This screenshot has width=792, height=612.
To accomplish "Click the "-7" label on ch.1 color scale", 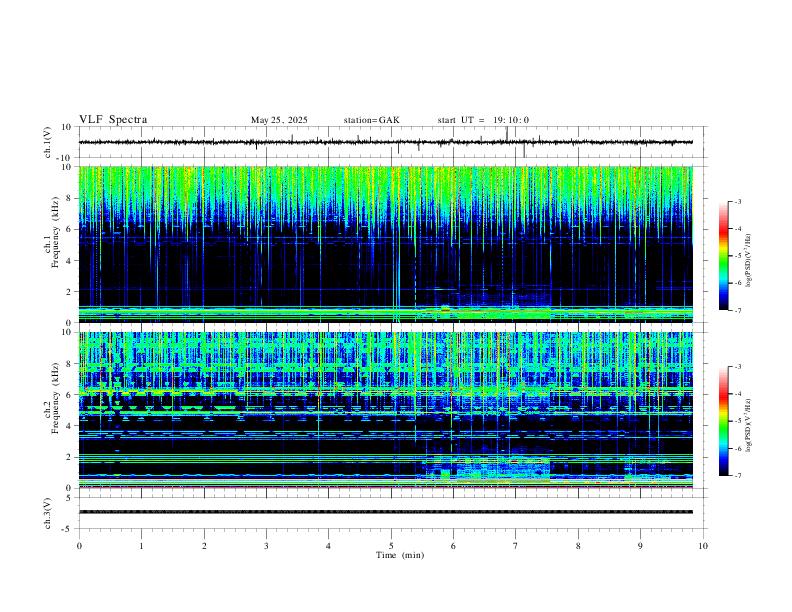I will [737, 310].
